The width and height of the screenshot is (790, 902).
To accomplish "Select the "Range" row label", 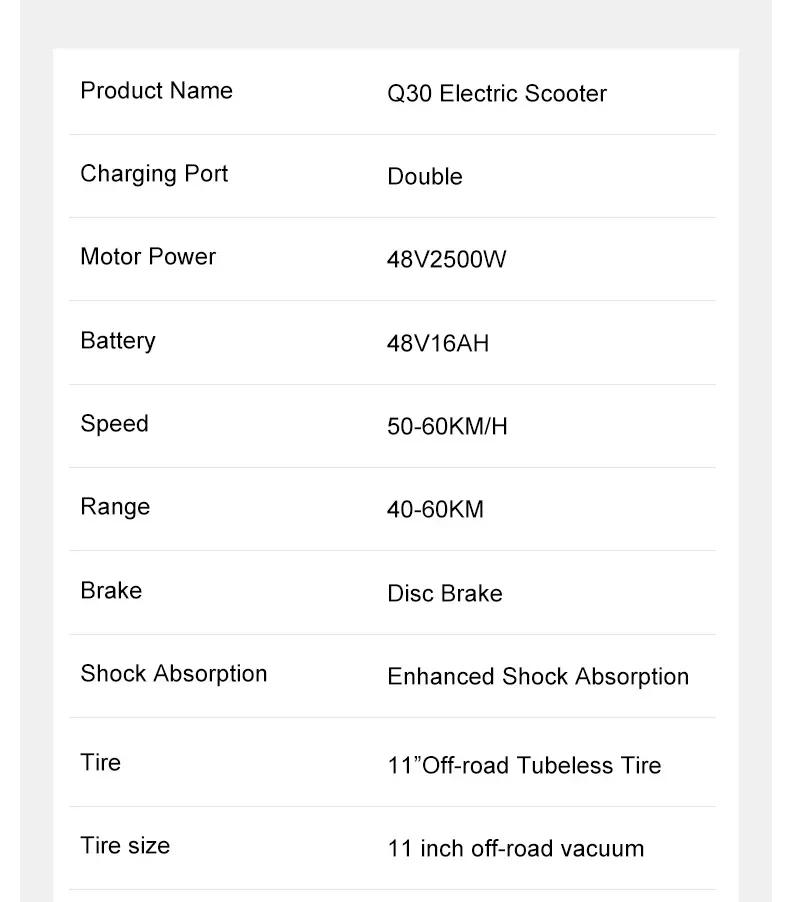I will coord(115,507).
